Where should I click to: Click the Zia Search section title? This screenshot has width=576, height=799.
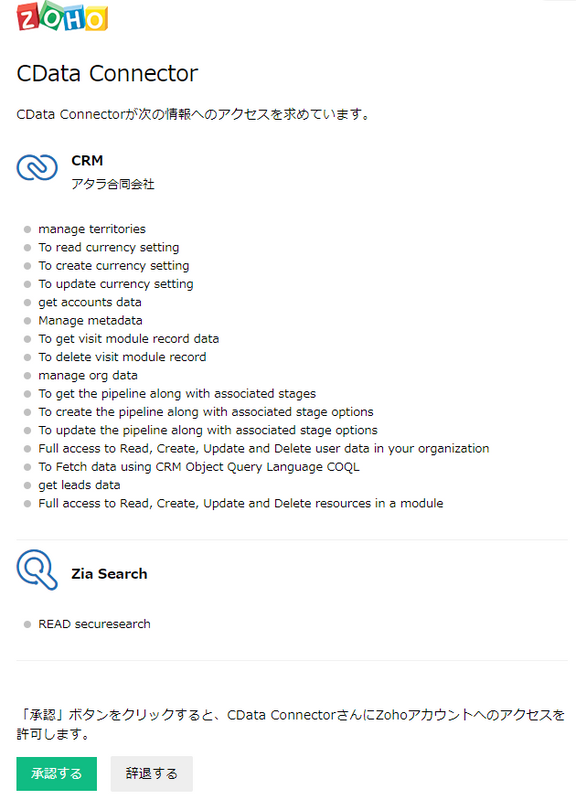[109, 574]
